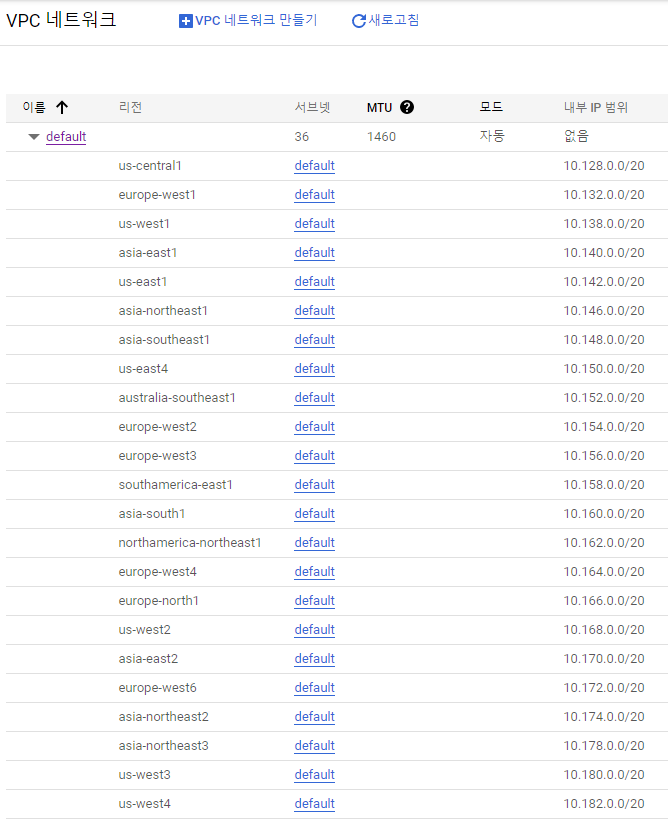This screenshot has height=826, width=668.
Task: Select the europe-north1 region cell
Action: [x=159, y=600]
